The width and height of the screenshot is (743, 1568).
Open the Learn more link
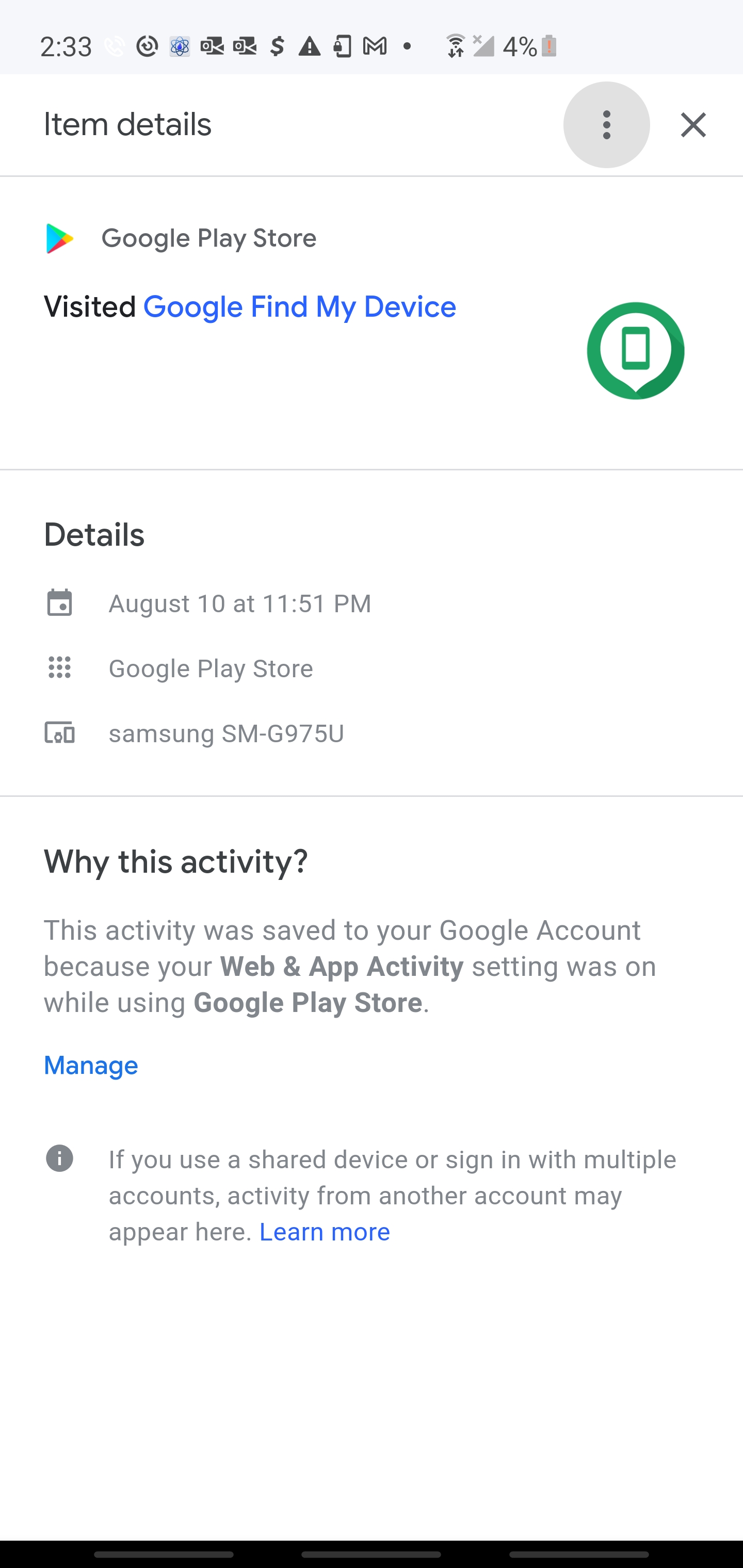point(325,1231)
